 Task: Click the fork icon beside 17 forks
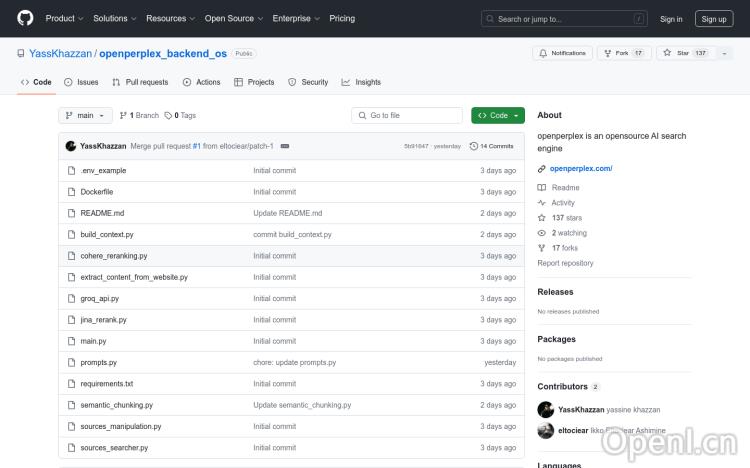pos(541,248)
